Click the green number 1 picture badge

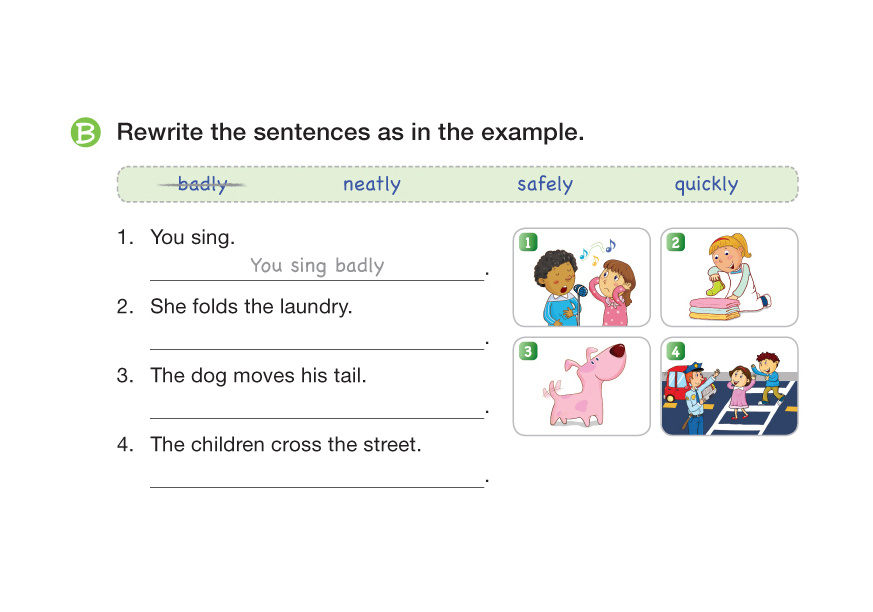528,242
